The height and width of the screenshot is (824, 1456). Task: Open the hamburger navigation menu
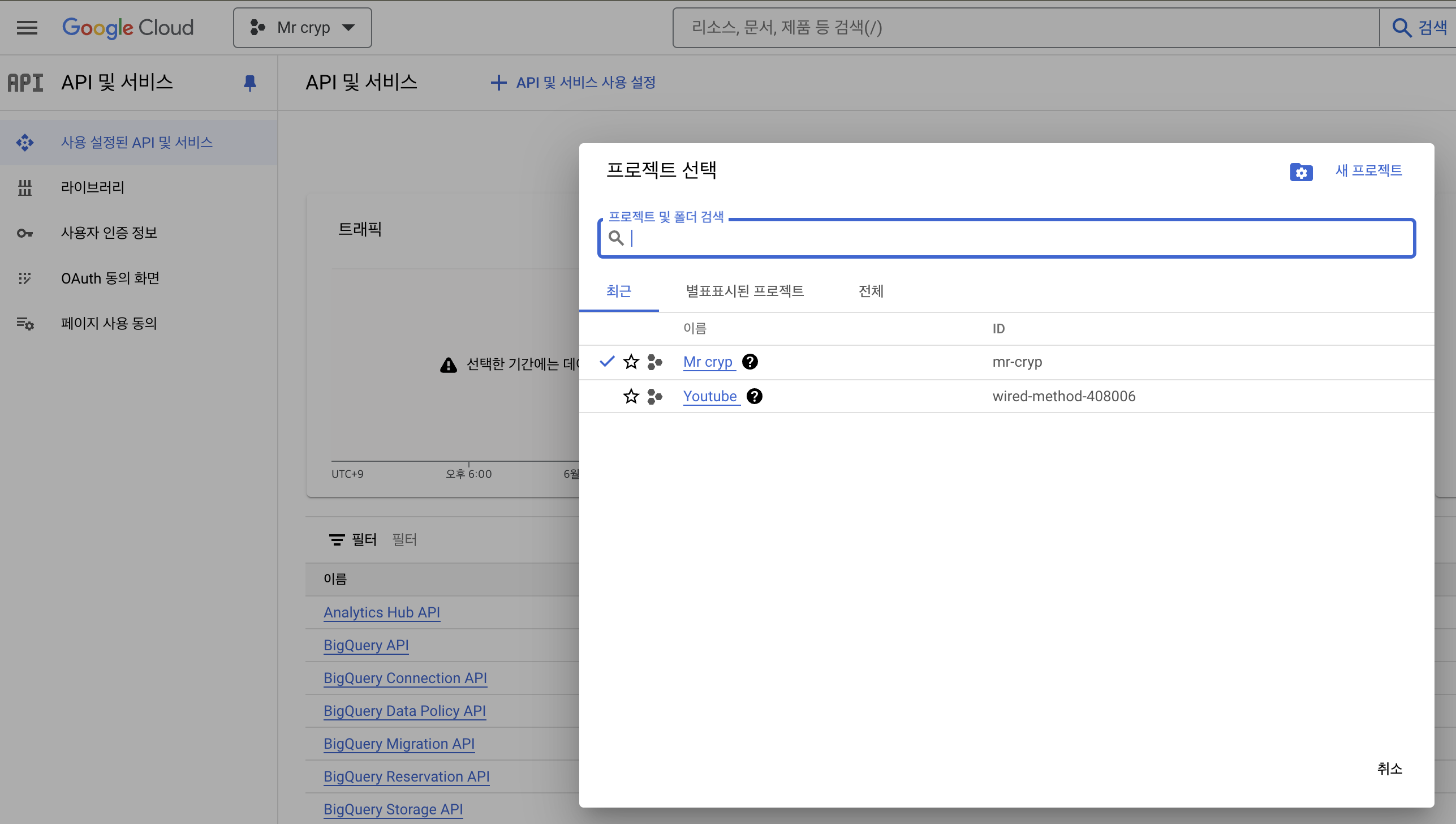coord(27,27)
